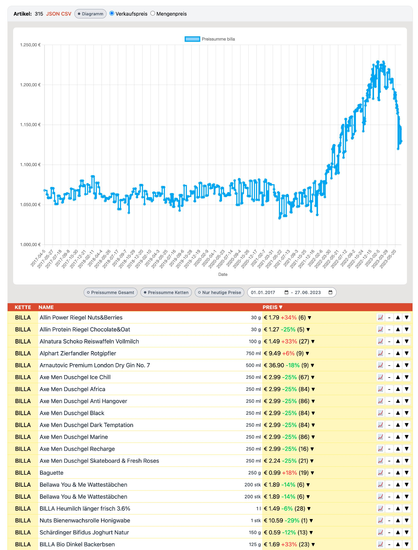Enable Preissumme Gesamt toggle
The width and height of the screenshot is (418, 550).
(110, 292)
